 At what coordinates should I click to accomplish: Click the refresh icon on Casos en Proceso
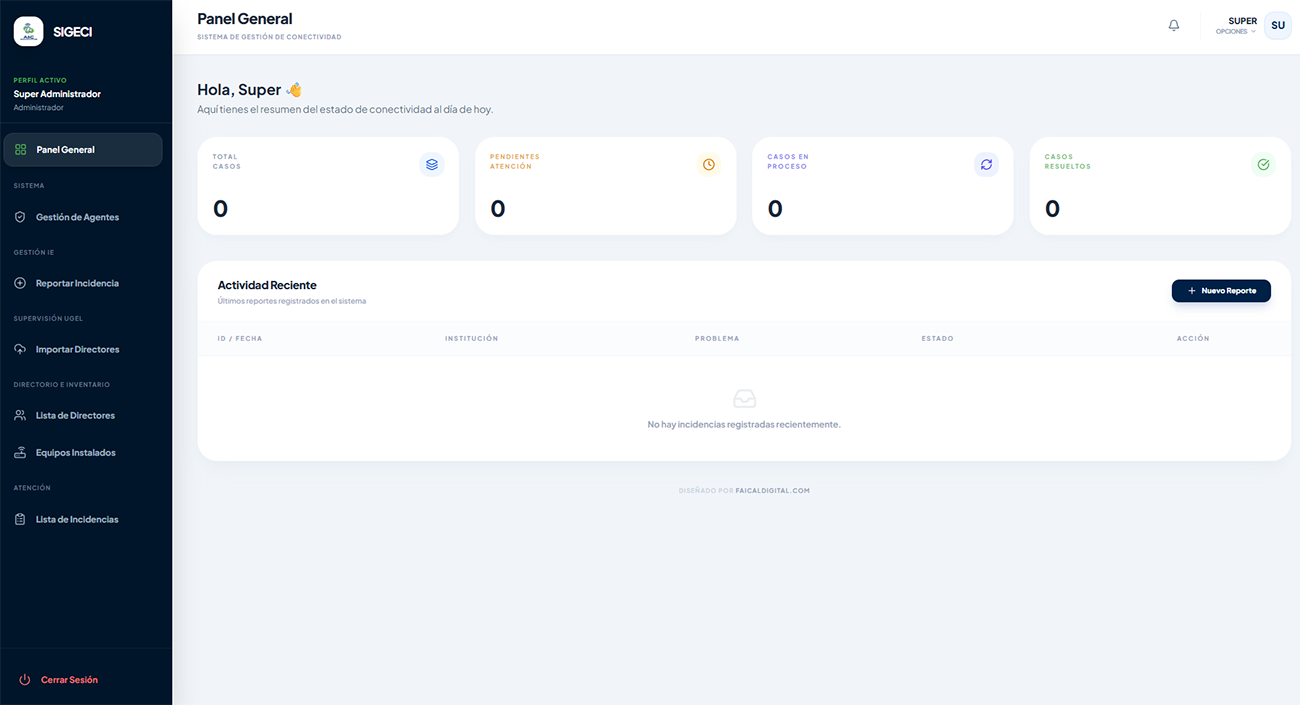986,165
